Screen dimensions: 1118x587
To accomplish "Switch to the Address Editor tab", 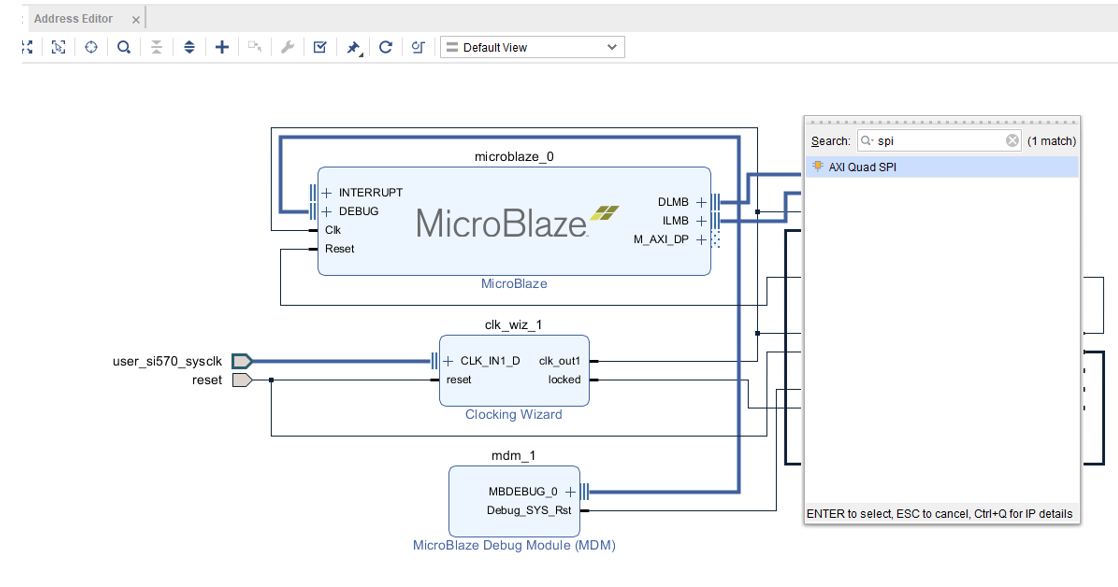I will [73, 19].
